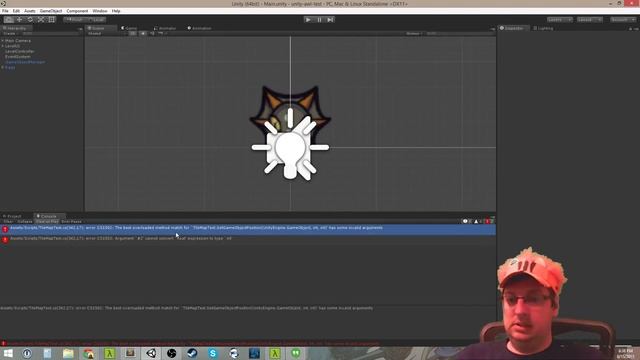640x360 pixels.
Task: Open the Account dropdown in top-right
Action: pyautogui.click(x=623, y=20)
